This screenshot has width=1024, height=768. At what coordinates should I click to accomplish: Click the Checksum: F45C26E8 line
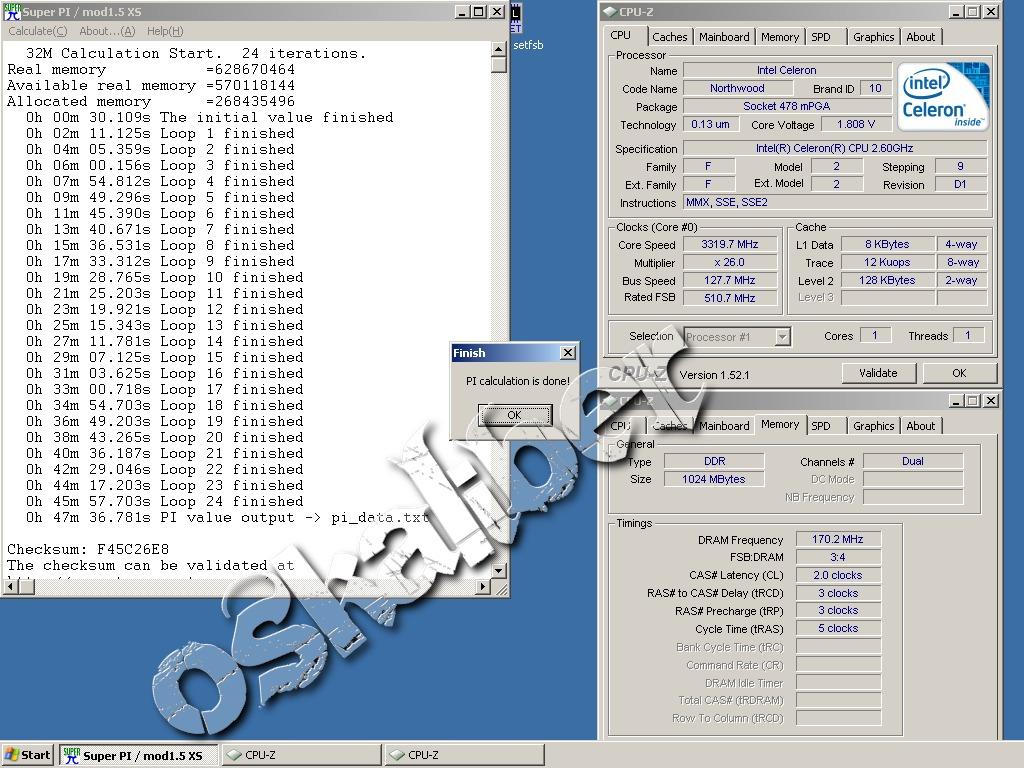(88, 549)
